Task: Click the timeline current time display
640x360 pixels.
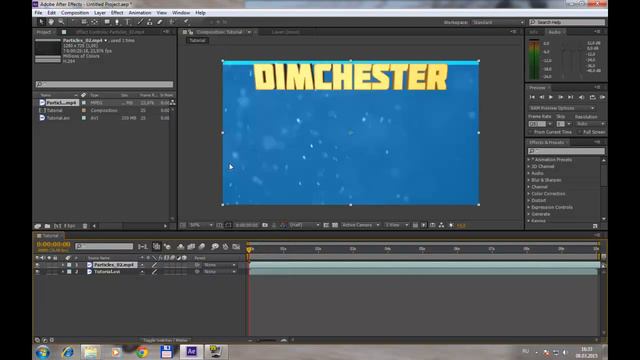Action: coord(53,244)
